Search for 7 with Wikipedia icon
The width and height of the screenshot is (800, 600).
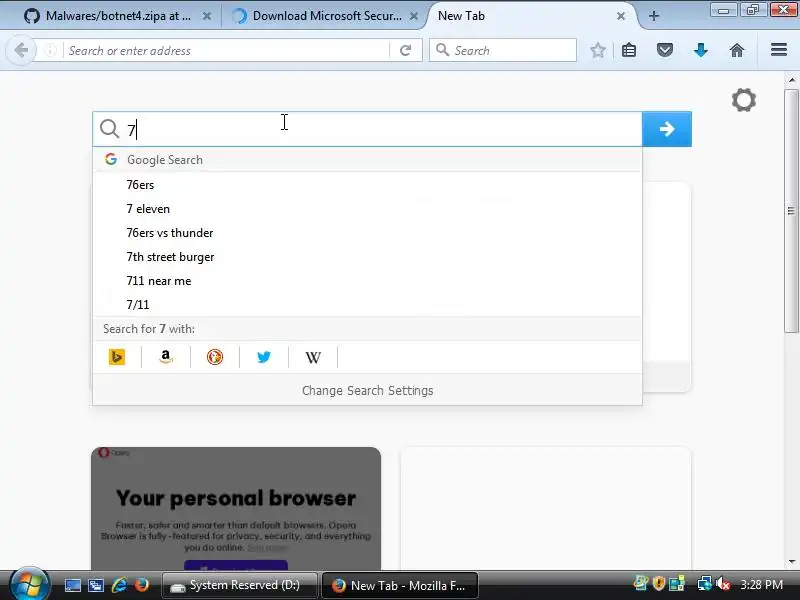pyautogui.click(x=313, y=357)
